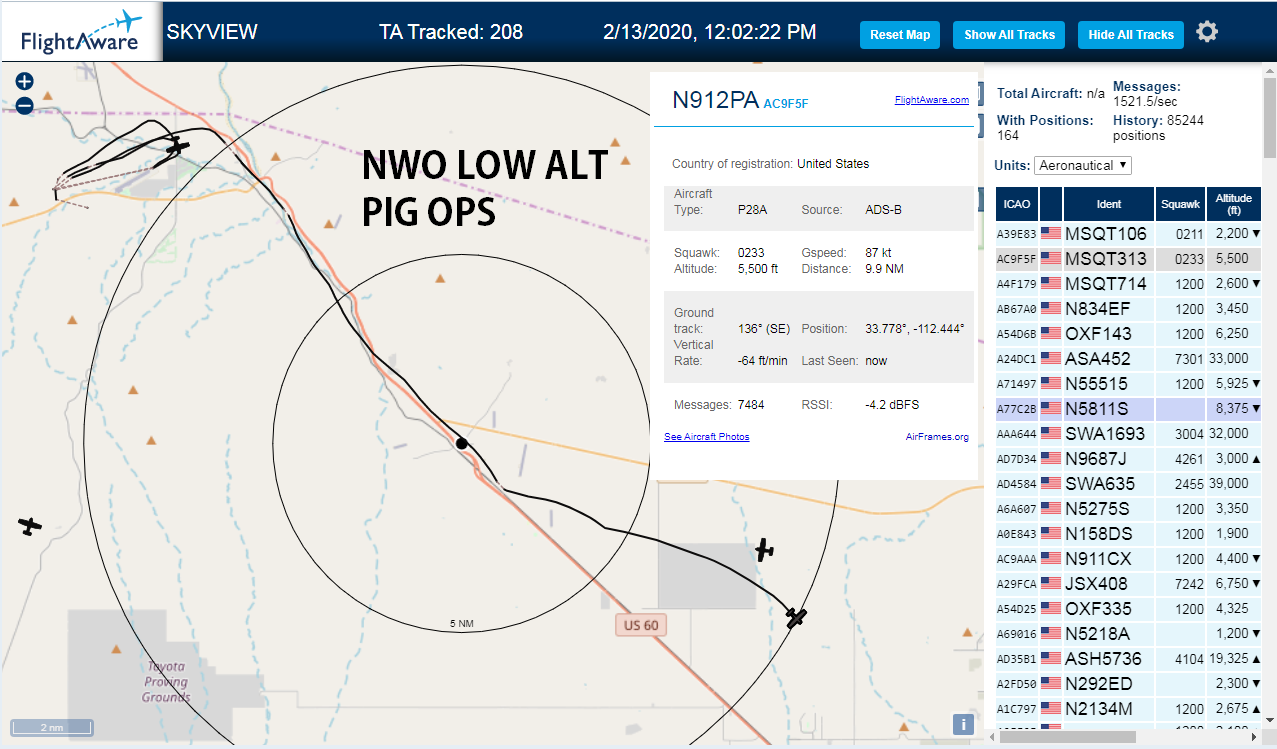Select aircraft N9687J in the list

click(x=1129, y=458)
